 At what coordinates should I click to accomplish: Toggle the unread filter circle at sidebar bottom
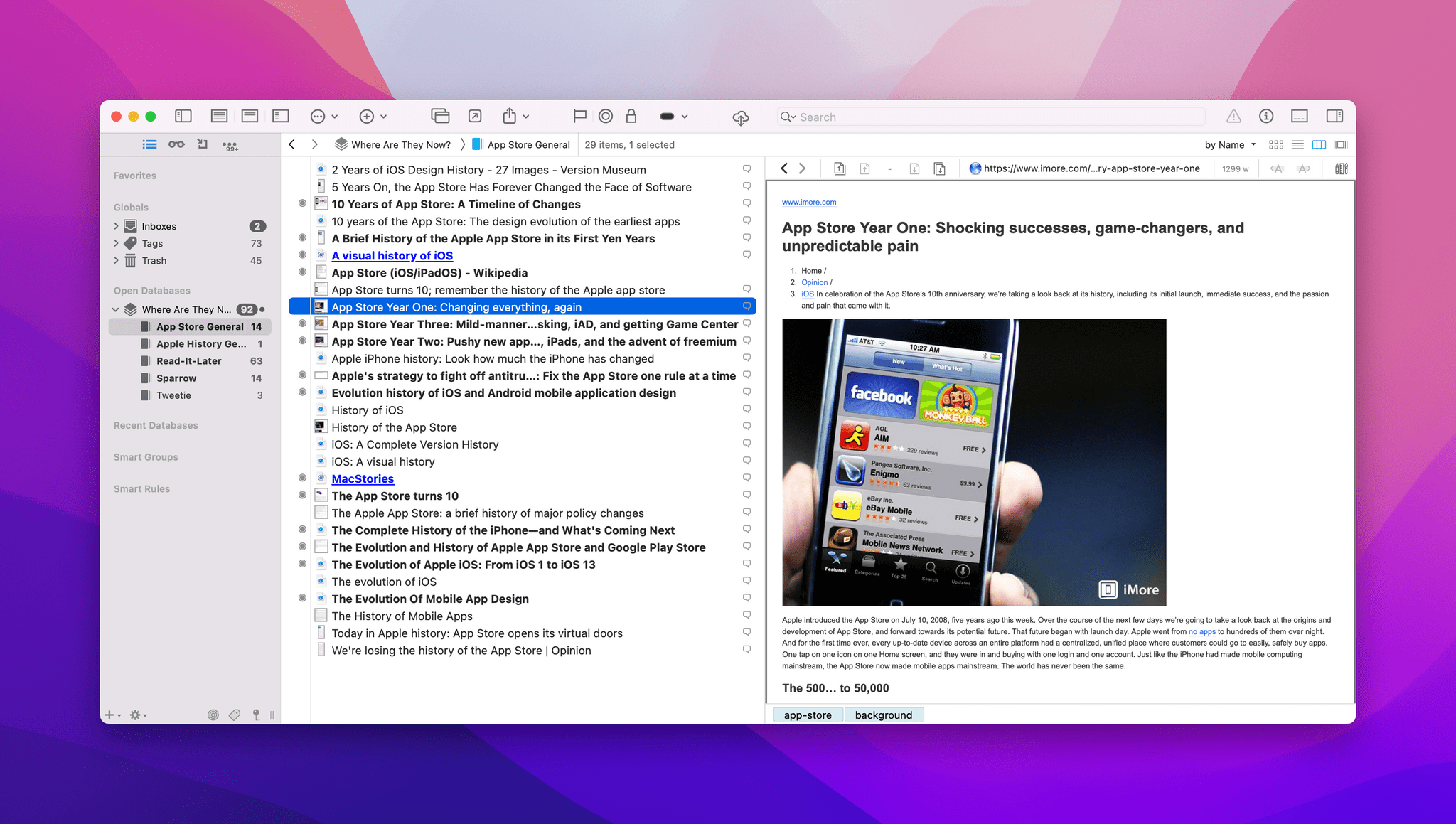pos(213,715)
